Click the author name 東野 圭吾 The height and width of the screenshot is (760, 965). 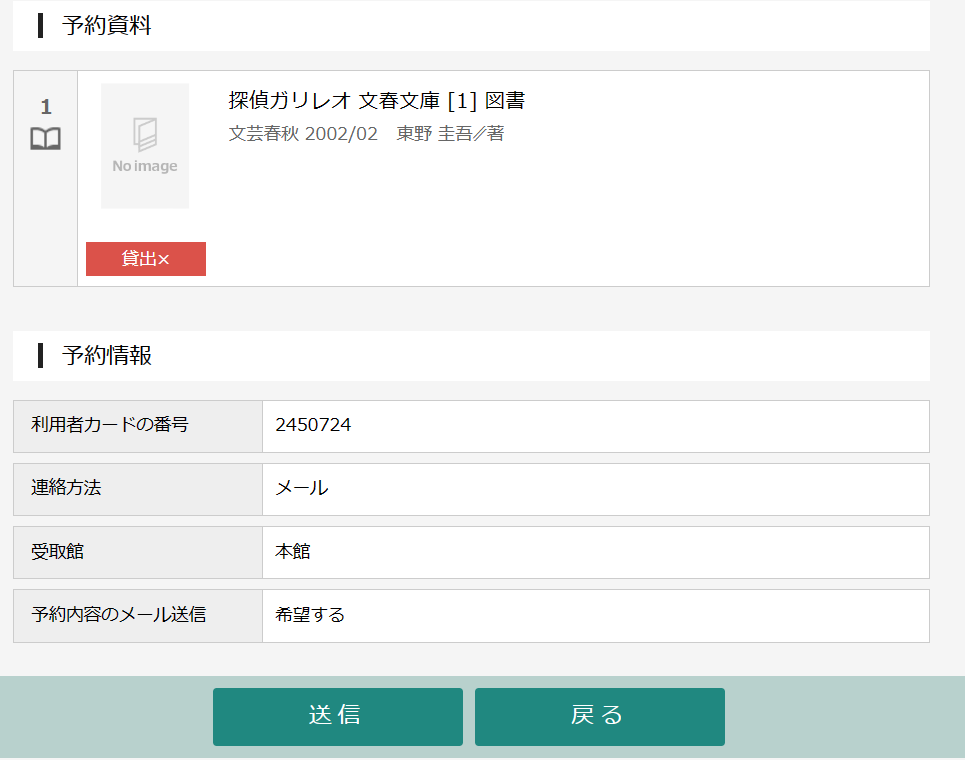coord(434,133)
